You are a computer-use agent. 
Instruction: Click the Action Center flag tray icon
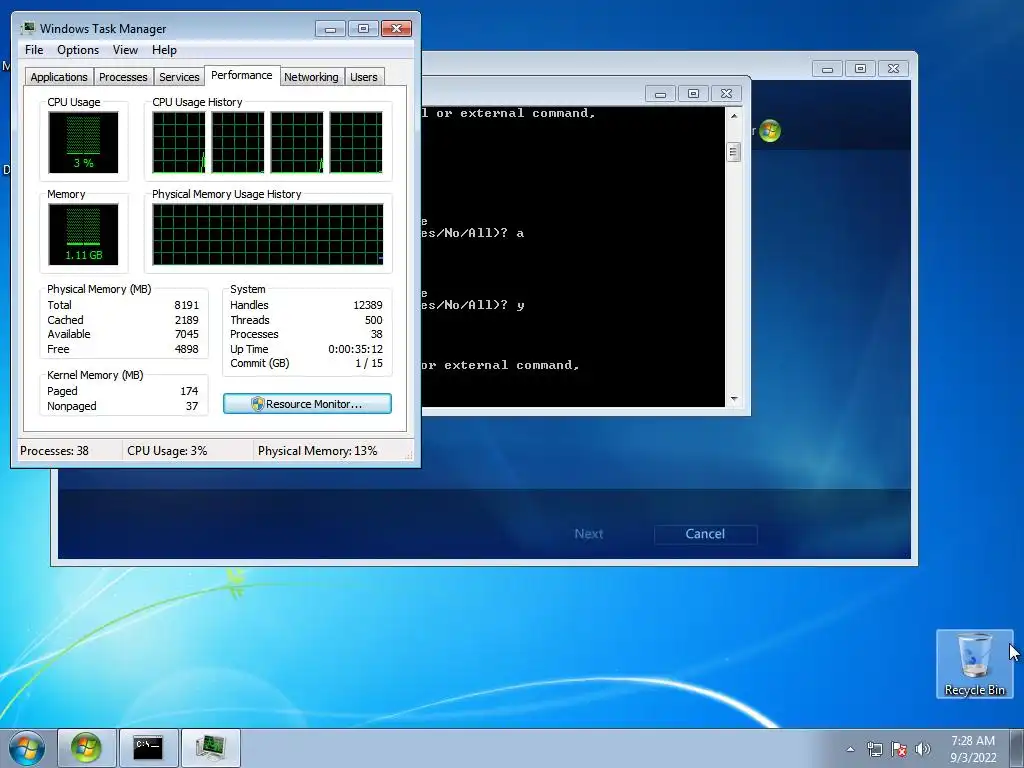pyautogui.click(x=899, y=749)
